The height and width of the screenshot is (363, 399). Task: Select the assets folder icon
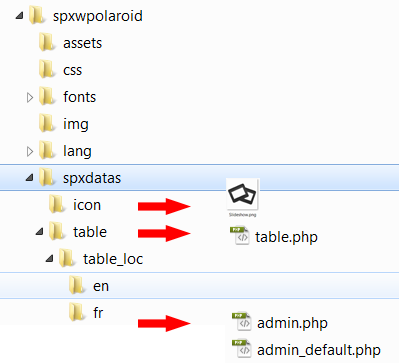pyautogui.click(x=46, y=42)
